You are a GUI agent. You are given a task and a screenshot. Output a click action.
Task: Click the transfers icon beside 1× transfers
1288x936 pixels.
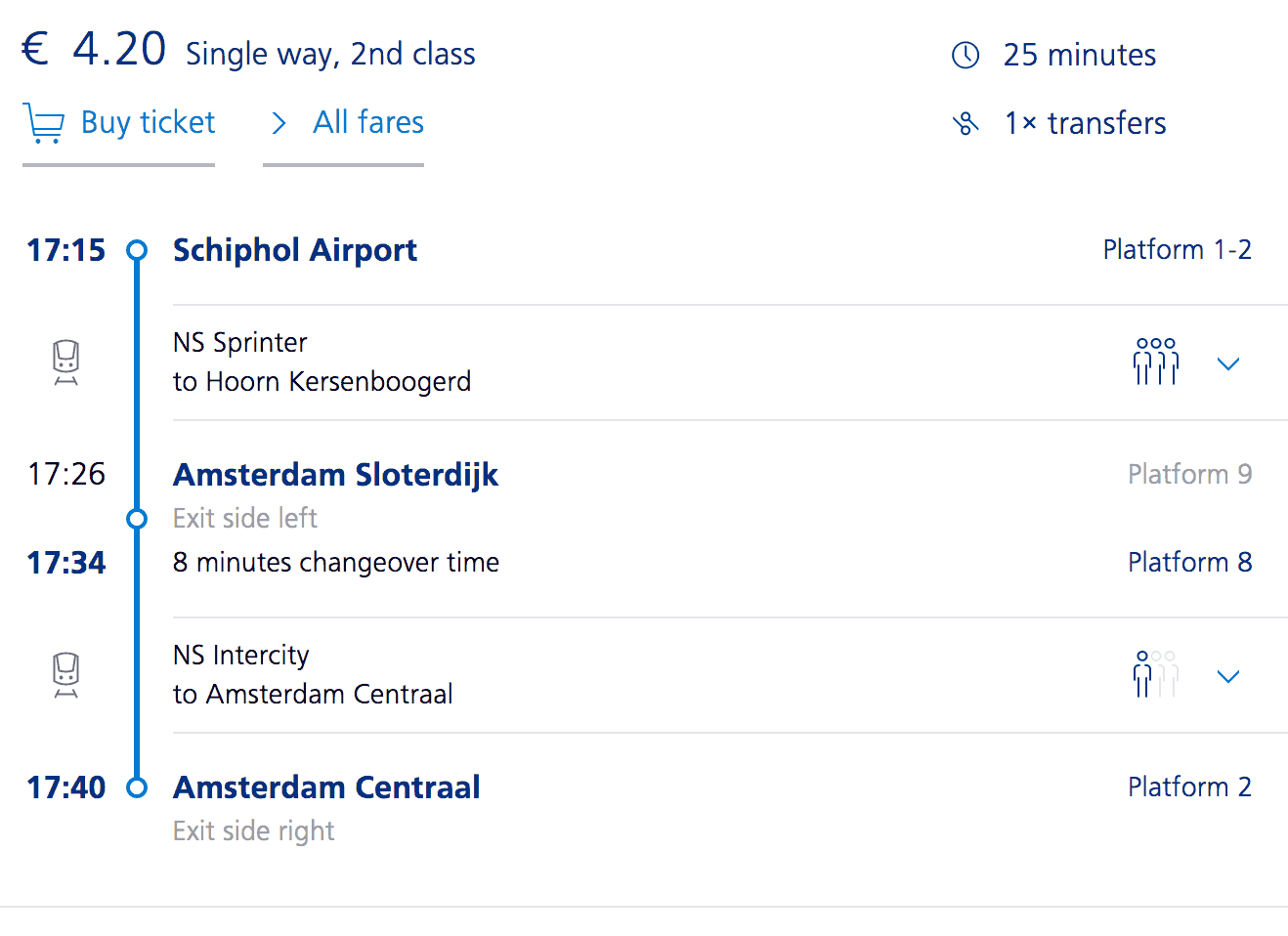(966, 124)
